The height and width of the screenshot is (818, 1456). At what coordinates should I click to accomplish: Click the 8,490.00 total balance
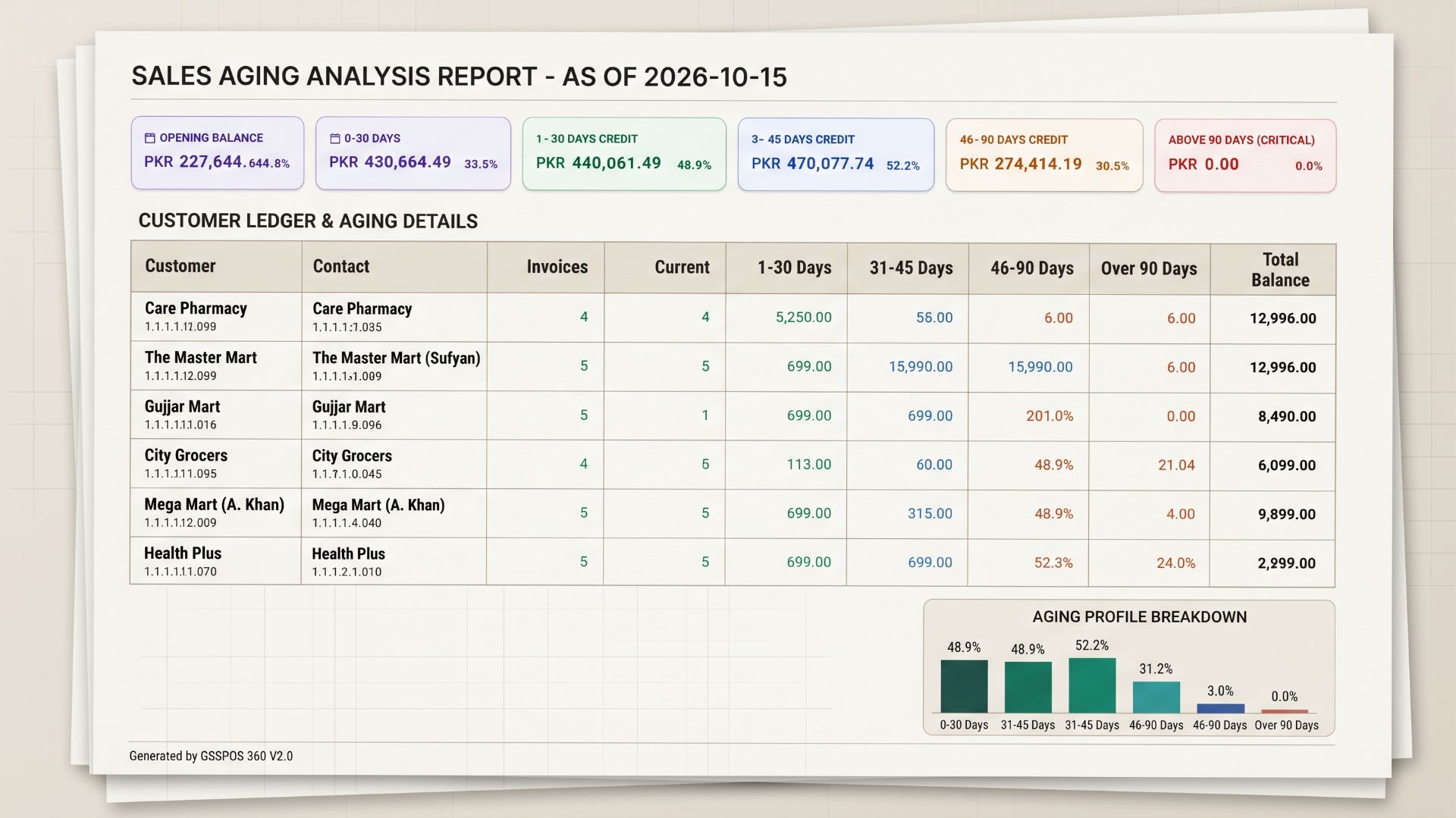tap(1287, 416)
